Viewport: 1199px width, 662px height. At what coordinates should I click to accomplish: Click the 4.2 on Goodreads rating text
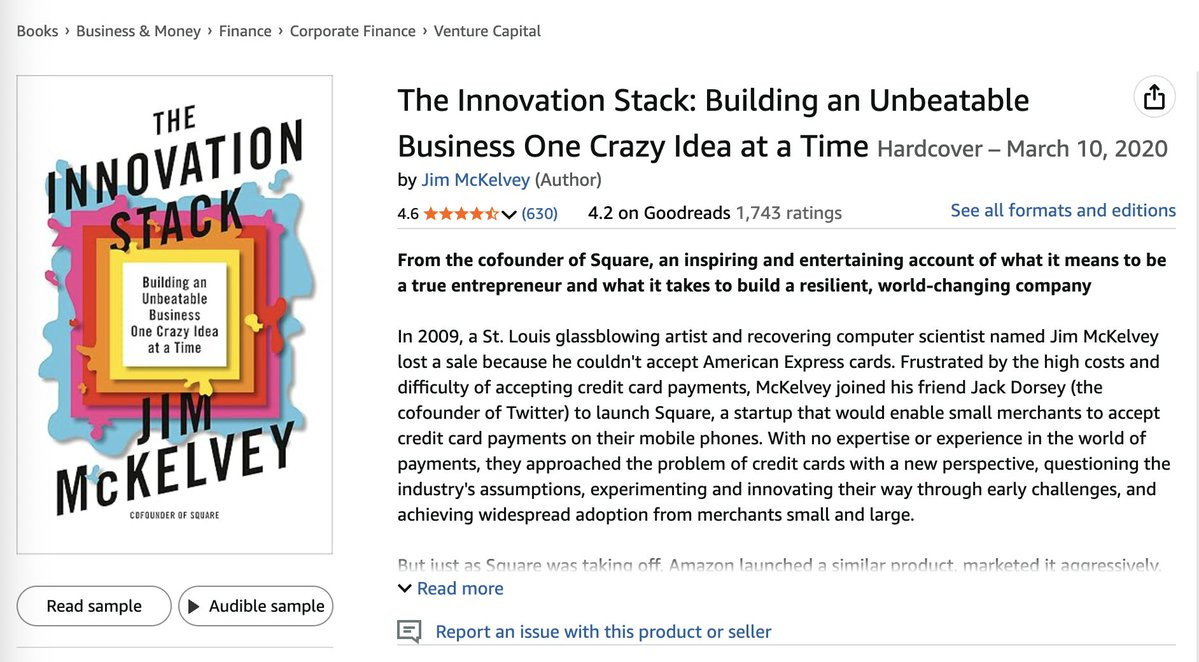[658, 213]
